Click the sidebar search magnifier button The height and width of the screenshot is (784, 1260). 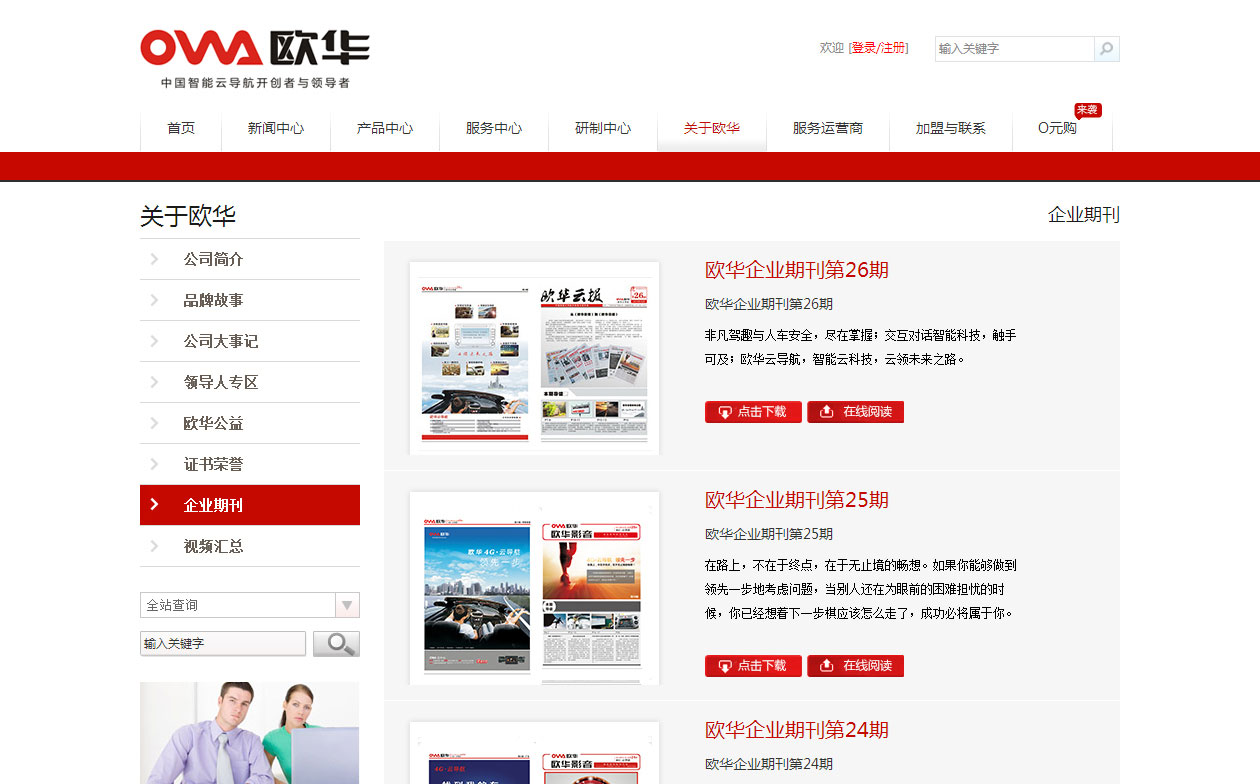[x=336, y=644]
